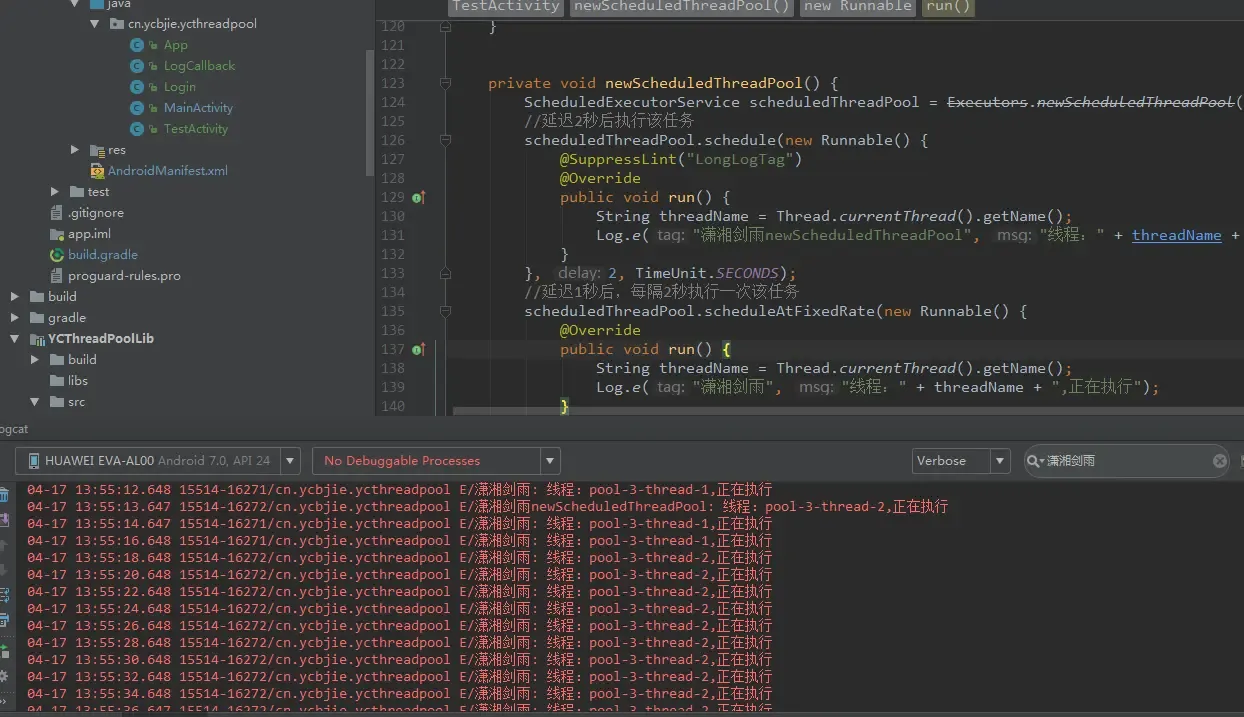Viewport: 1244px width, 717px height.
Task: Click the search magnifier icon in logcat filter
Action: click(1034, 461)
